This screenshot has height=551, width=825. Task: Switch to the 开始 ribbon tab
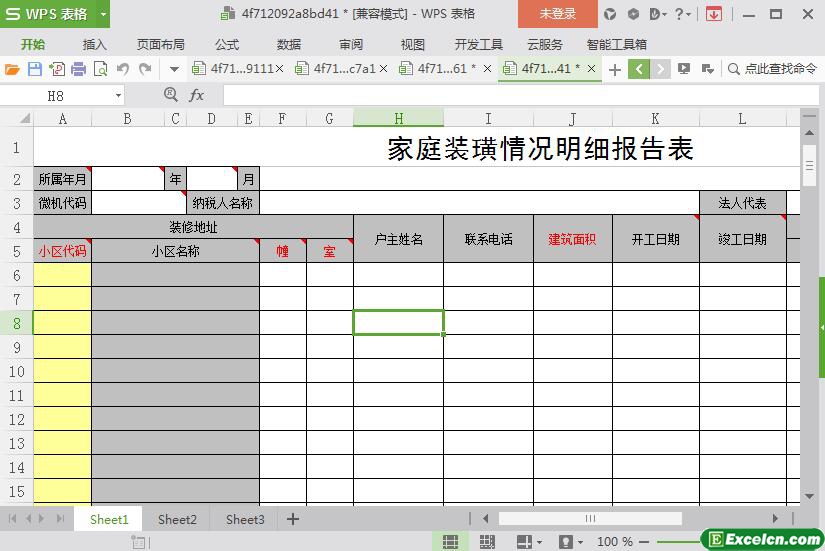(x=33, y=45)
